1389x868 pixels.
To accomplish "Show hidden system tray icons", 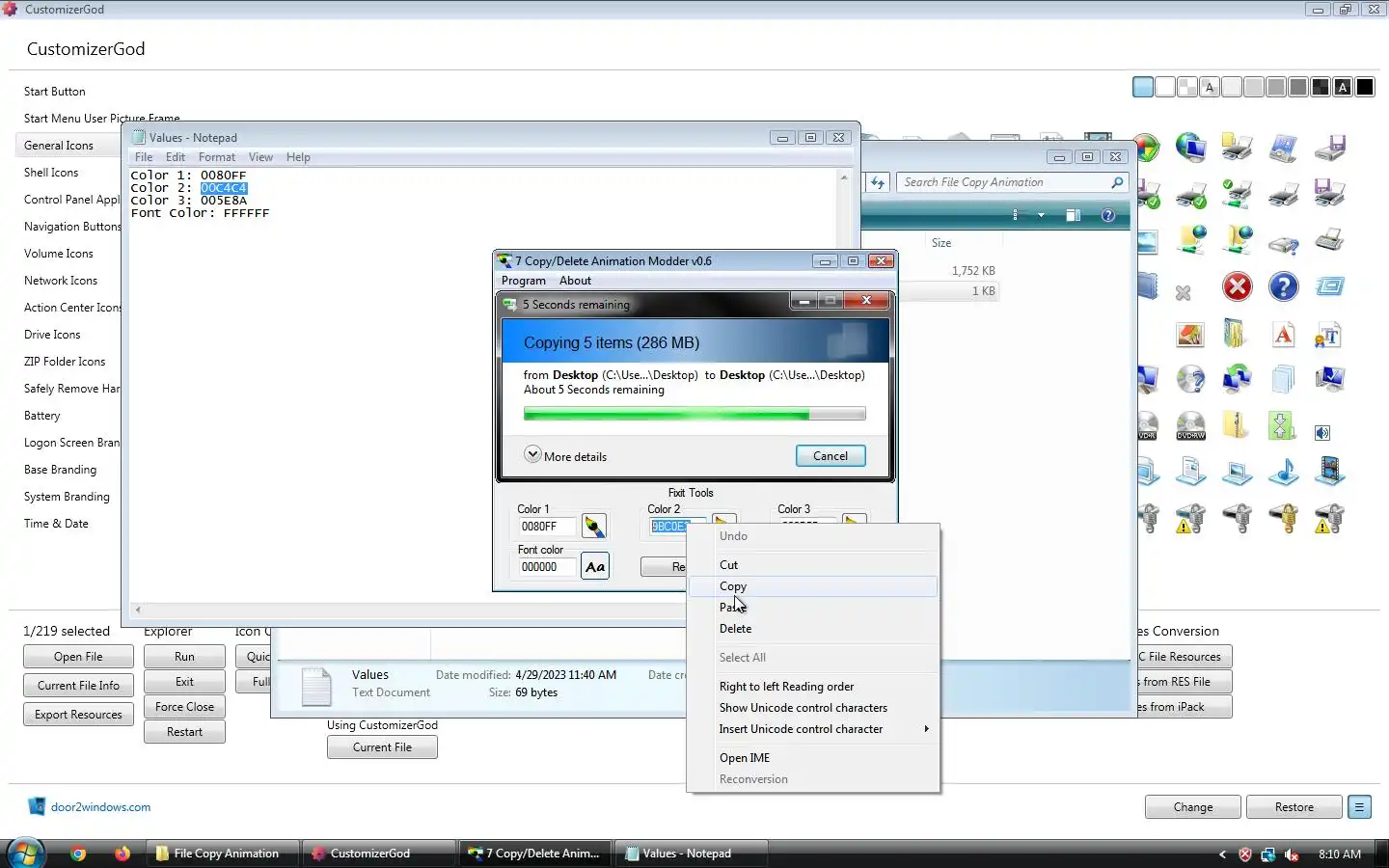I will click(x=1222, y=854).
